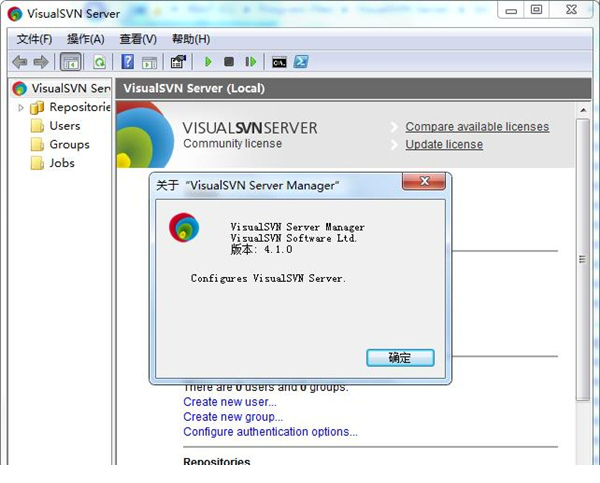Select the Jobs folder icon in tree
600x483 pixels.
click(37, 163)
